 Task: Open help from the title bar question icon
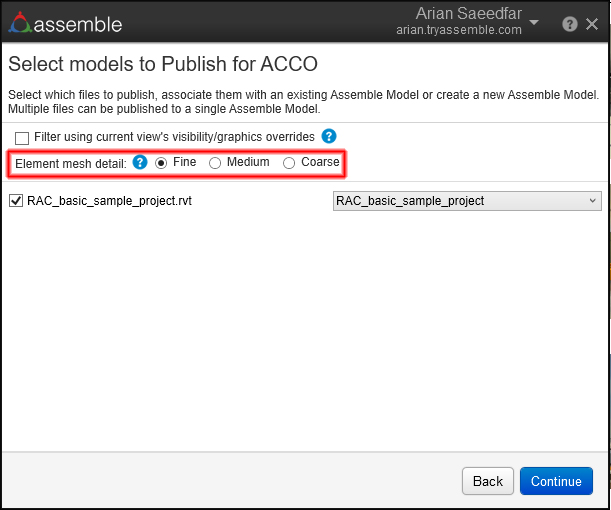pyautogui.click(x=569, y=24)
